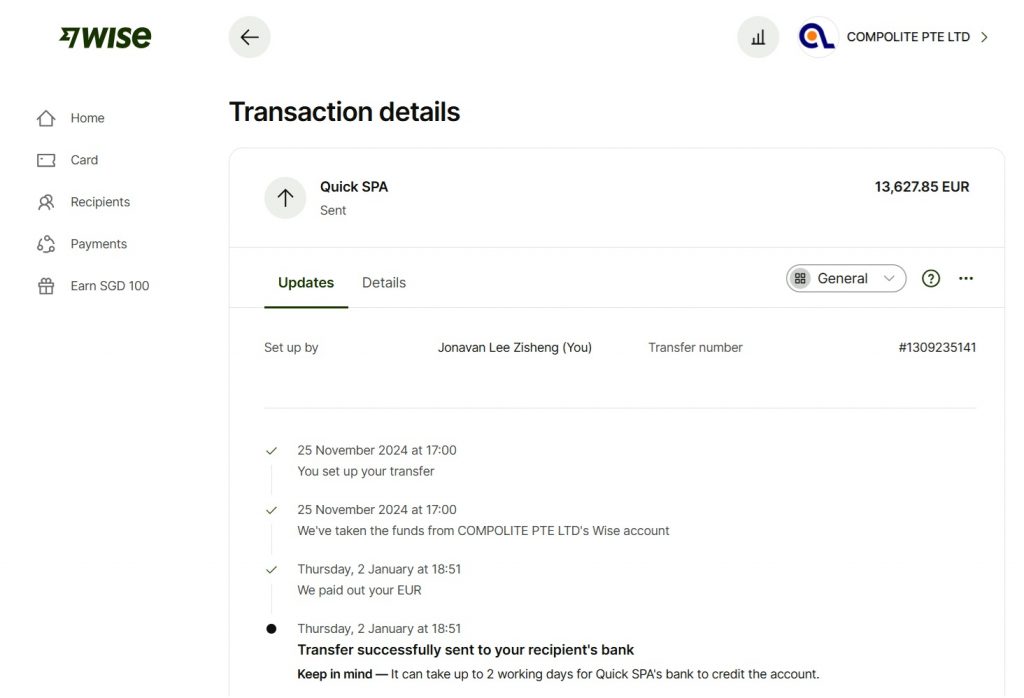Open the Recipients page link

coord(100,202)
